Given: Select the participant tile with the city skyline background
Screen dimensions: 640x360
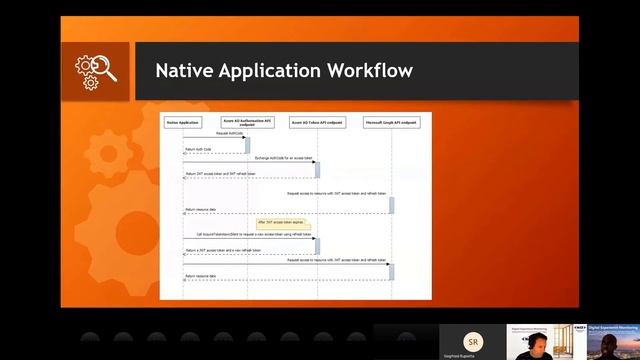Looking at the screenshot, I should (x=613, y=342).
